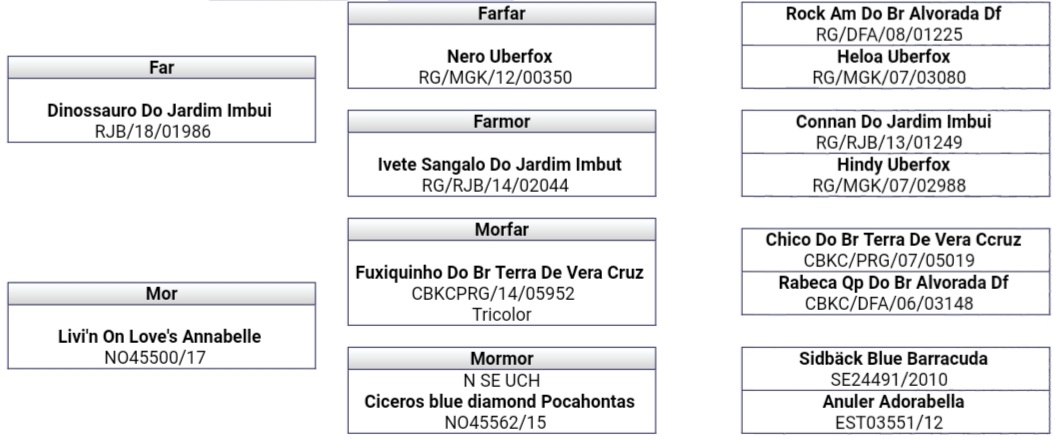Click the Mormor header bar

coord(502,358)
